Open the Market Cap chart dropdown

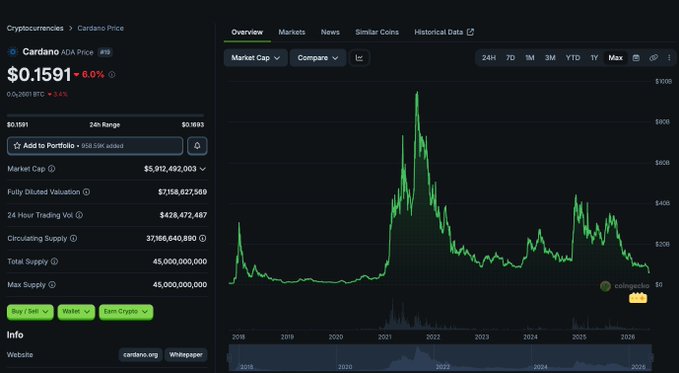tap(255, 58)
